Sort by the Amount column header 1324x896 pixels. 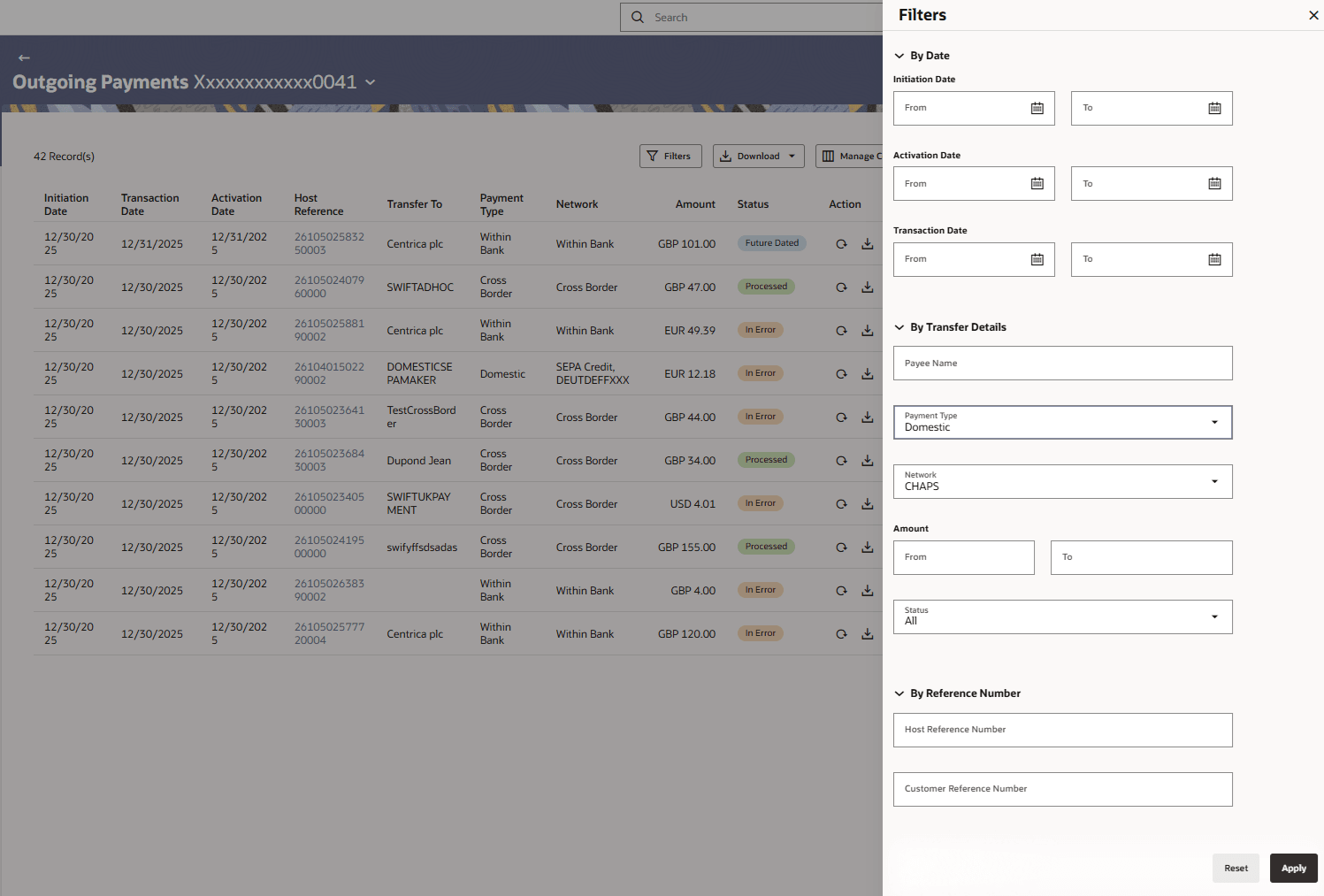point(695,204)
